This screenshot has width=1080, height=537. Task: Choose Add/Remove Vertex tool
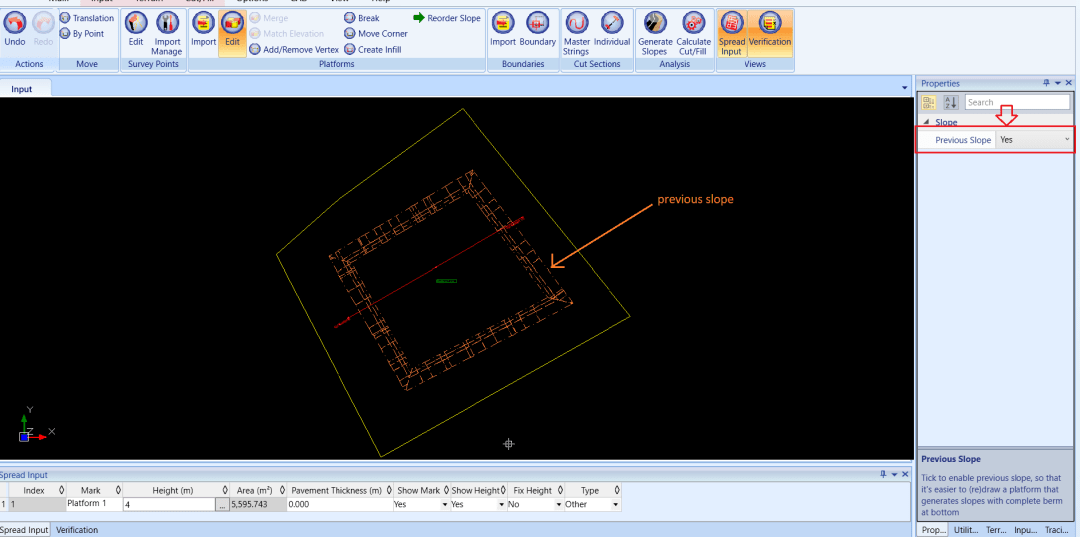coord(293,50)
